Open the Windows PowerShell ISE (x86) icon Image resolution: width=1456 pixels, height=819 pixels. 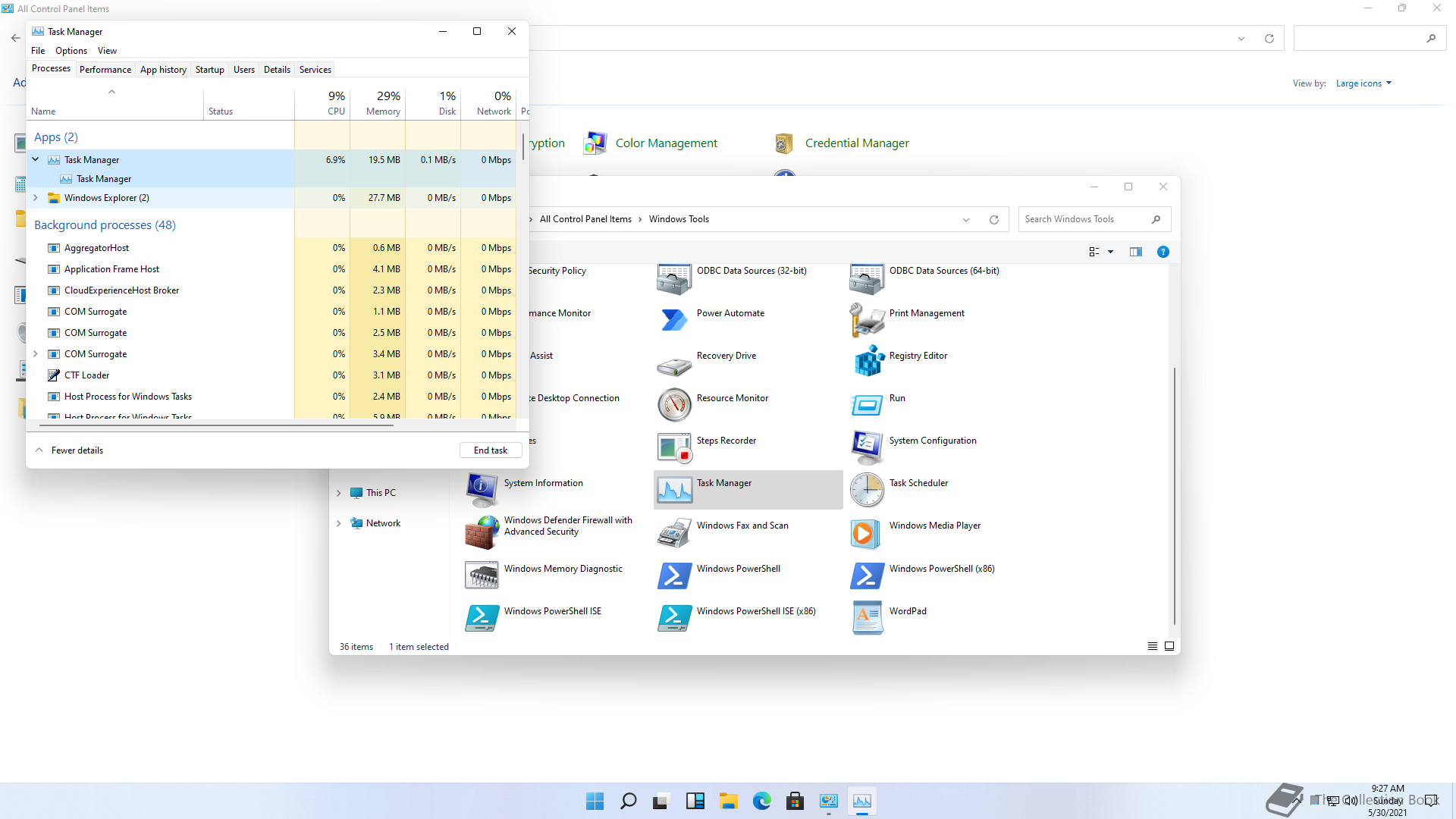[x=674, y=618]
